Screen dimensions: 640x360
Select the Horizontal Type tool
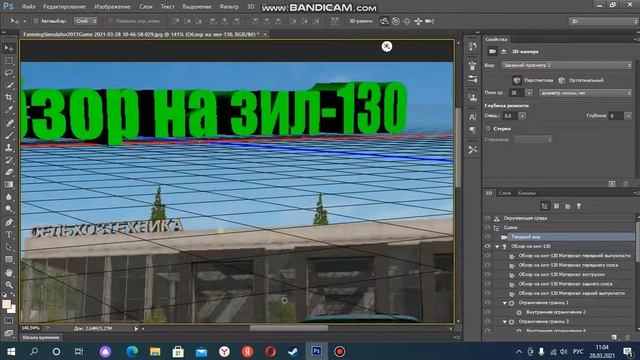9,235
